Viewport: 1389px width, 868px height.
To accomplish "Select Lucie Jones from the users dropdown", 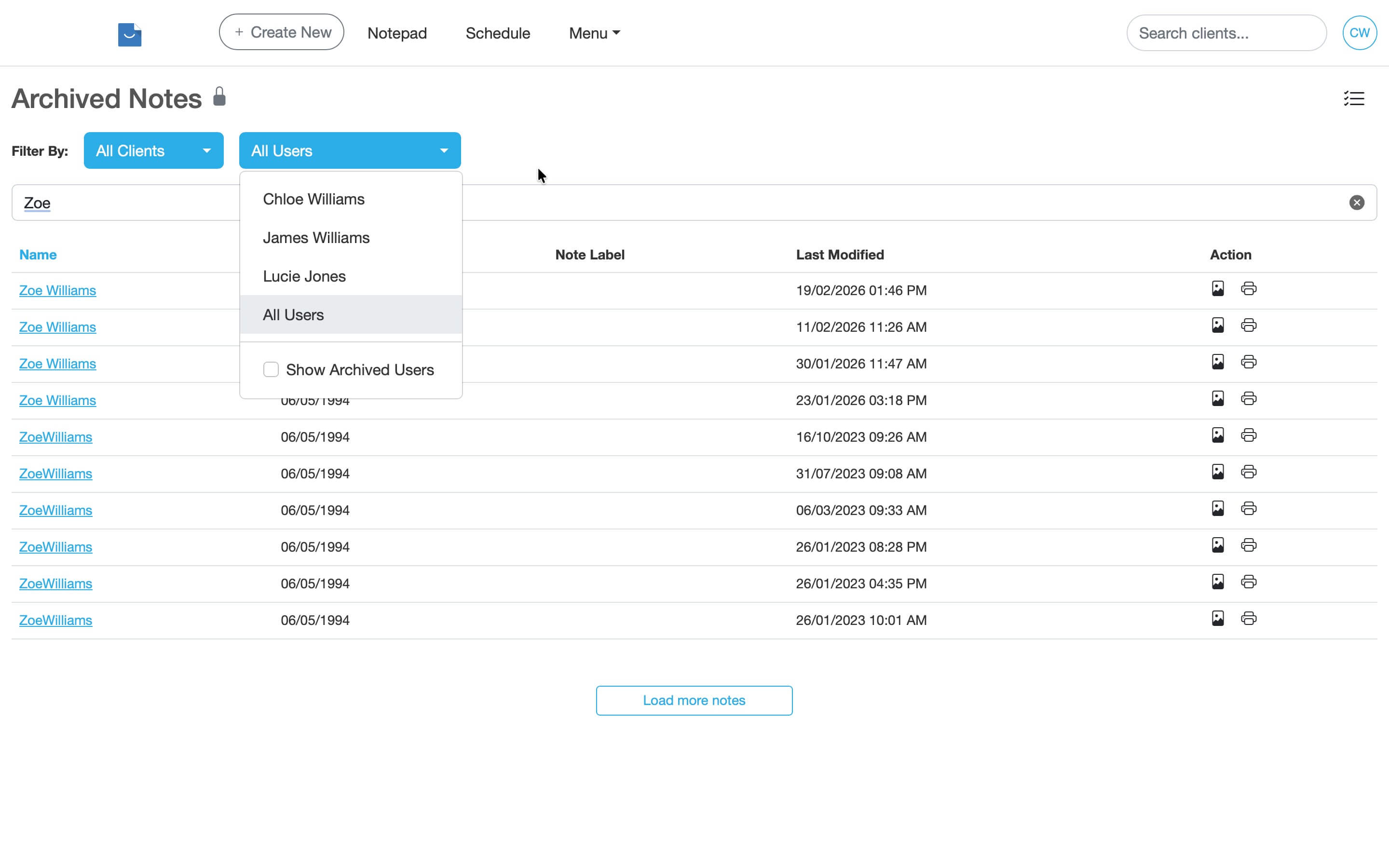I will [x=304, y=275].
